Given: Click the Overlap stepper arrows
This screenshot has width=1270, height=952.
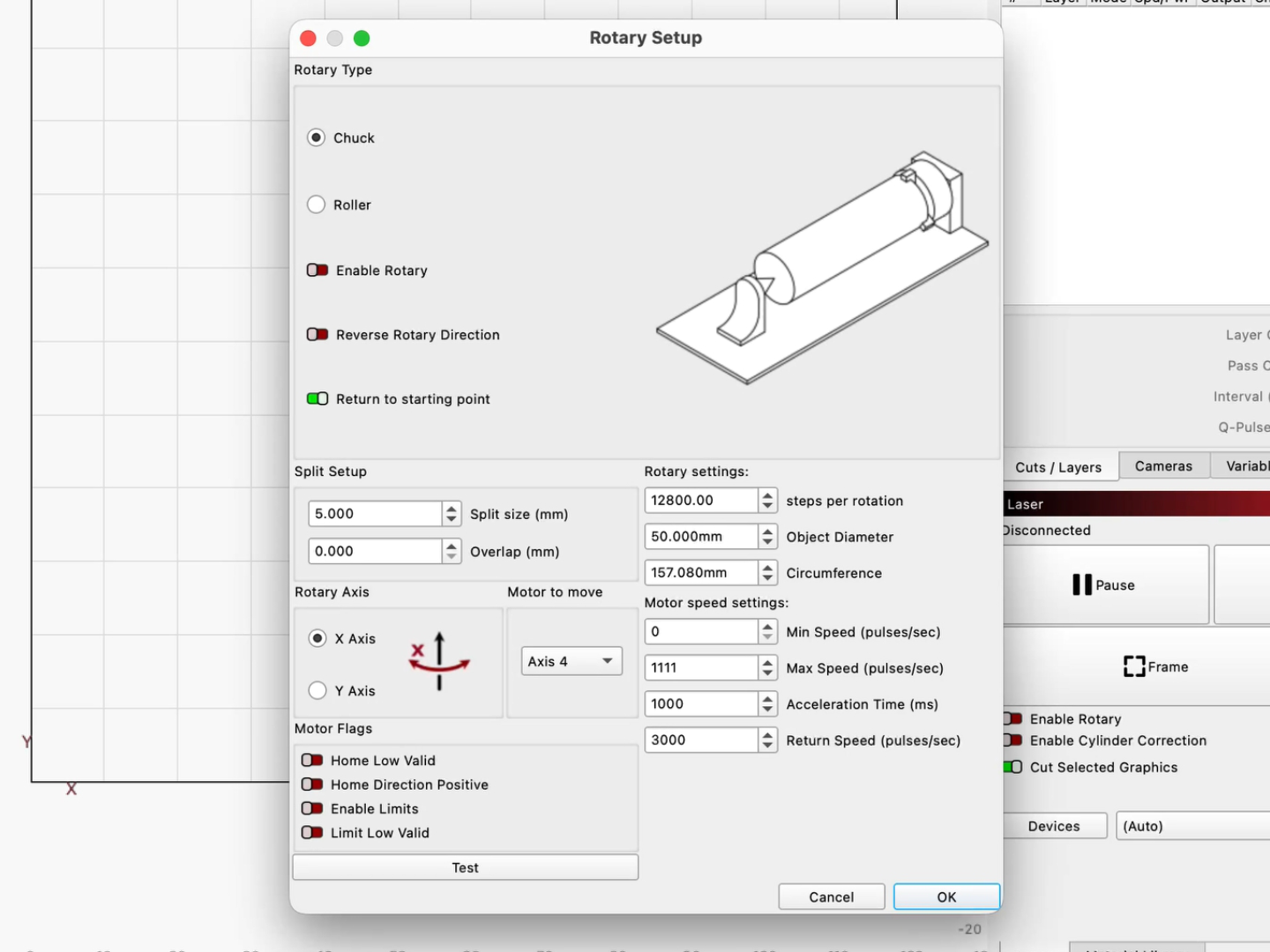Looking at the screenshot, I should tap(452, 551).
